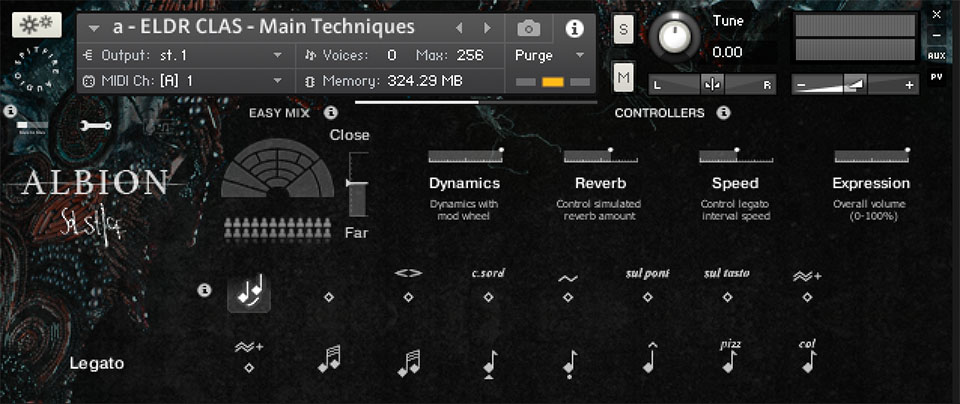
Task: Select the wavy-line vibrato articulation
Action: 568,286
